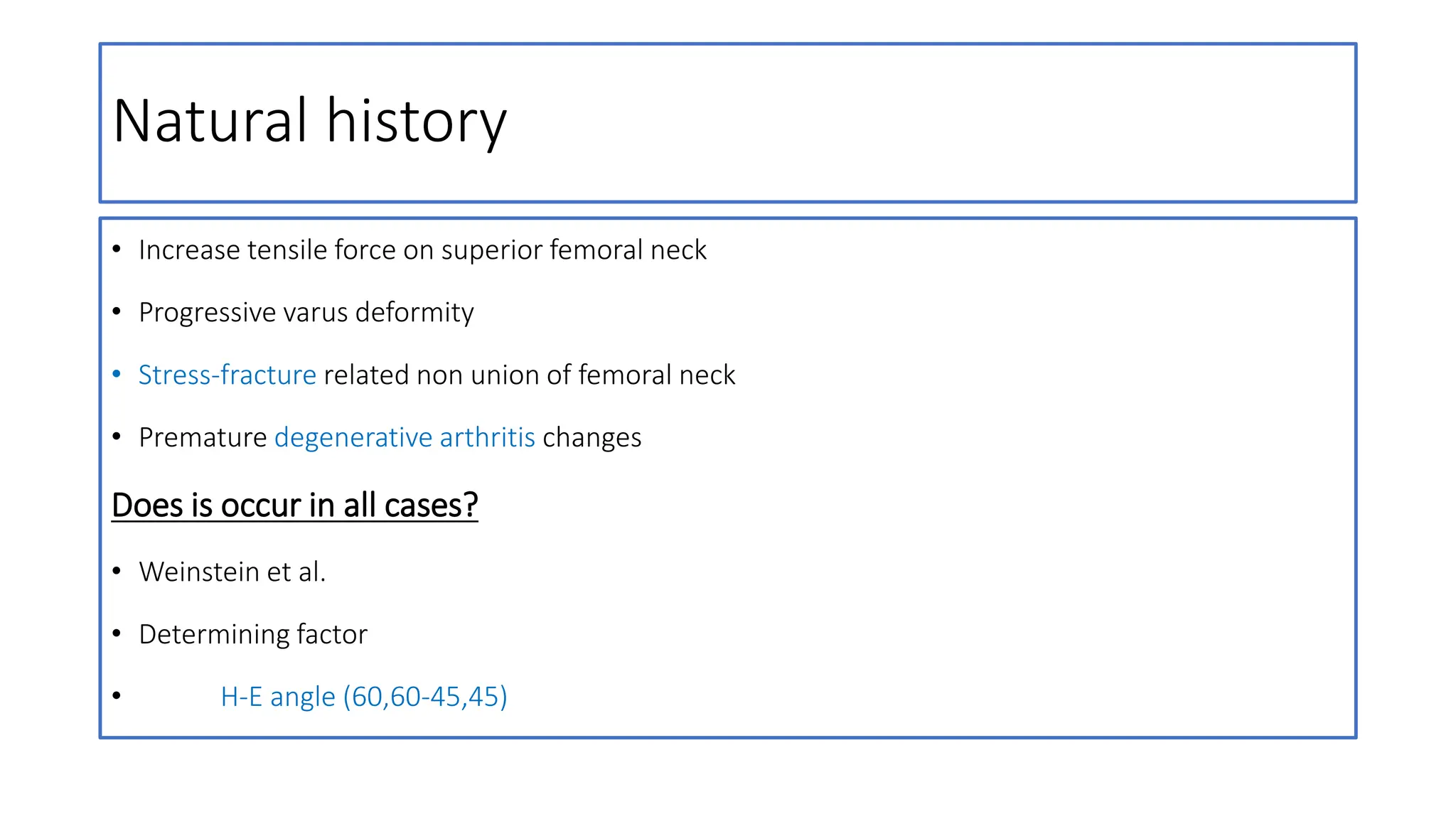Screen dimensions: 1456x819
Task: Click Increase tensile force on superior femoral neck
Action: point(422,250)
